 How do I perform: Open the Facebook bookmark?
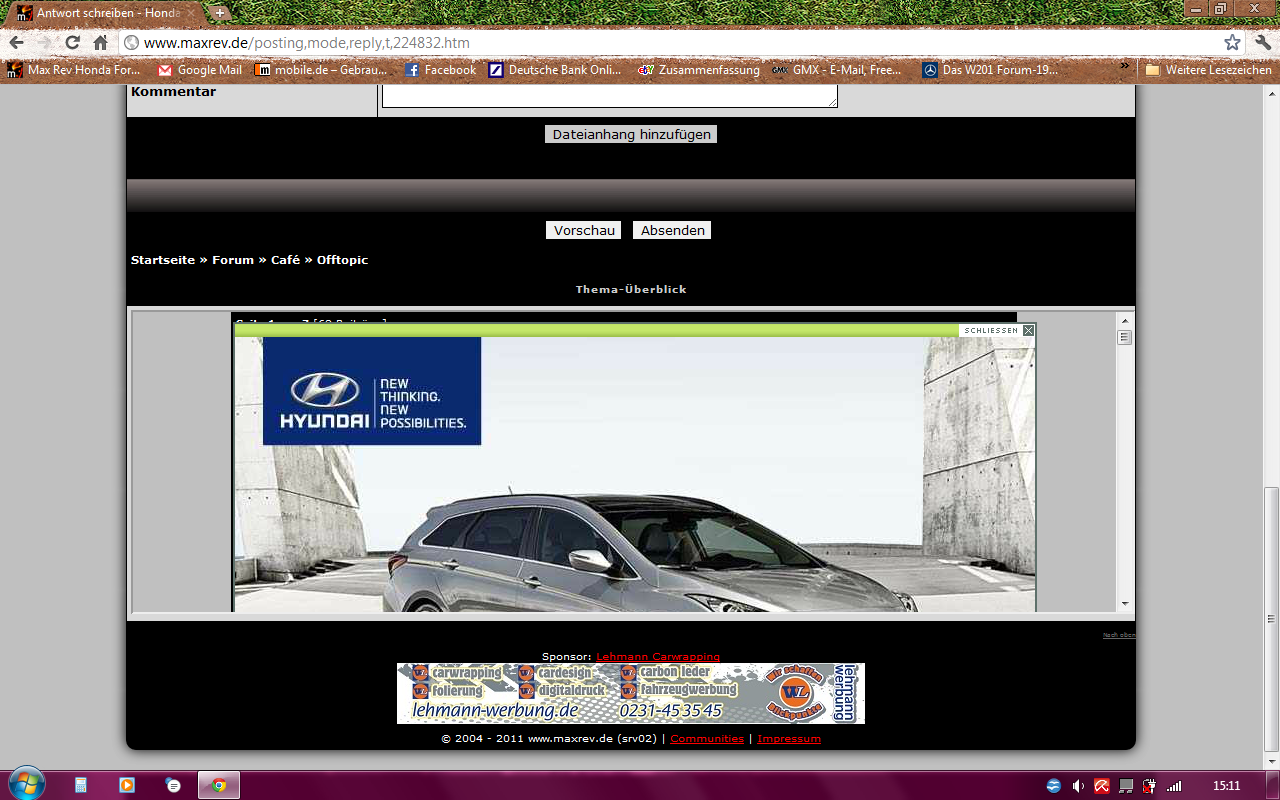click(440, 70)
